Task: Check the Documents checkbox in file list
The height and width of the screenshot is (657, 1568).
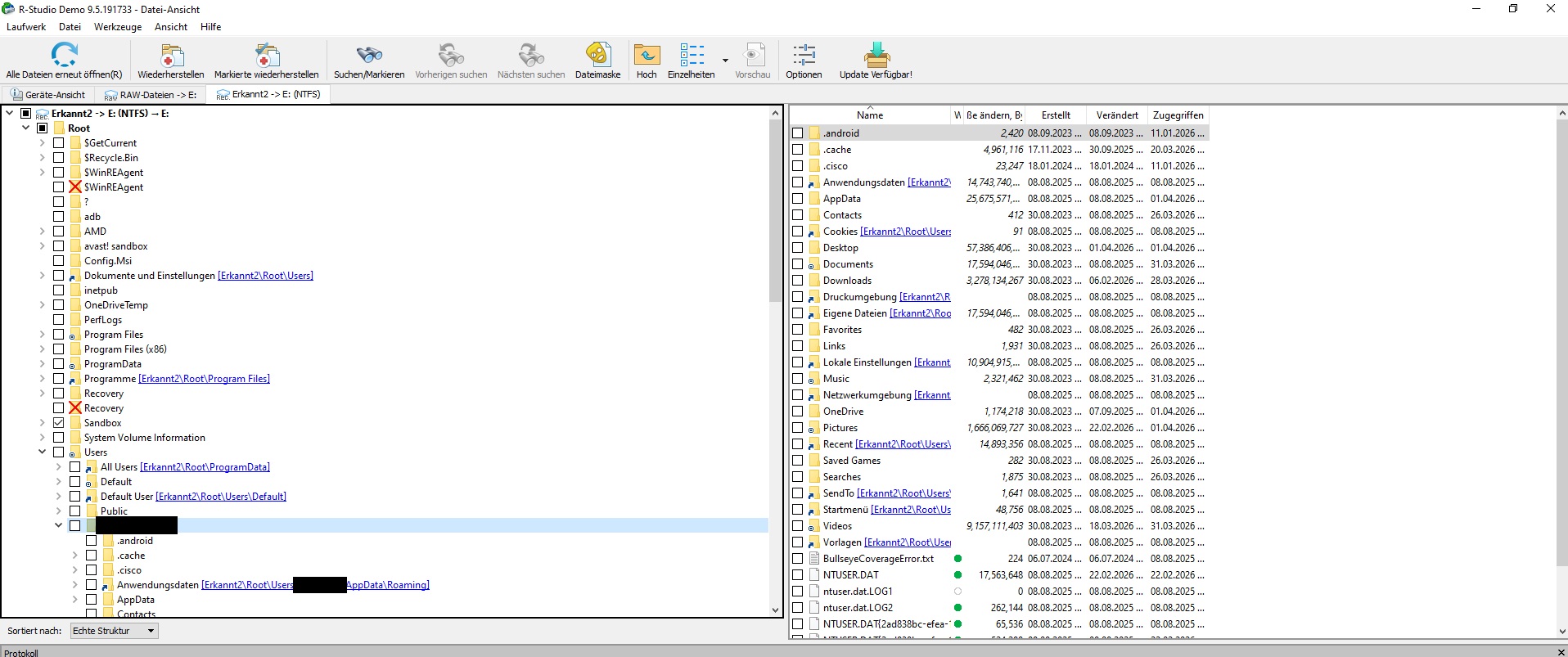Action: pos(797,264)
